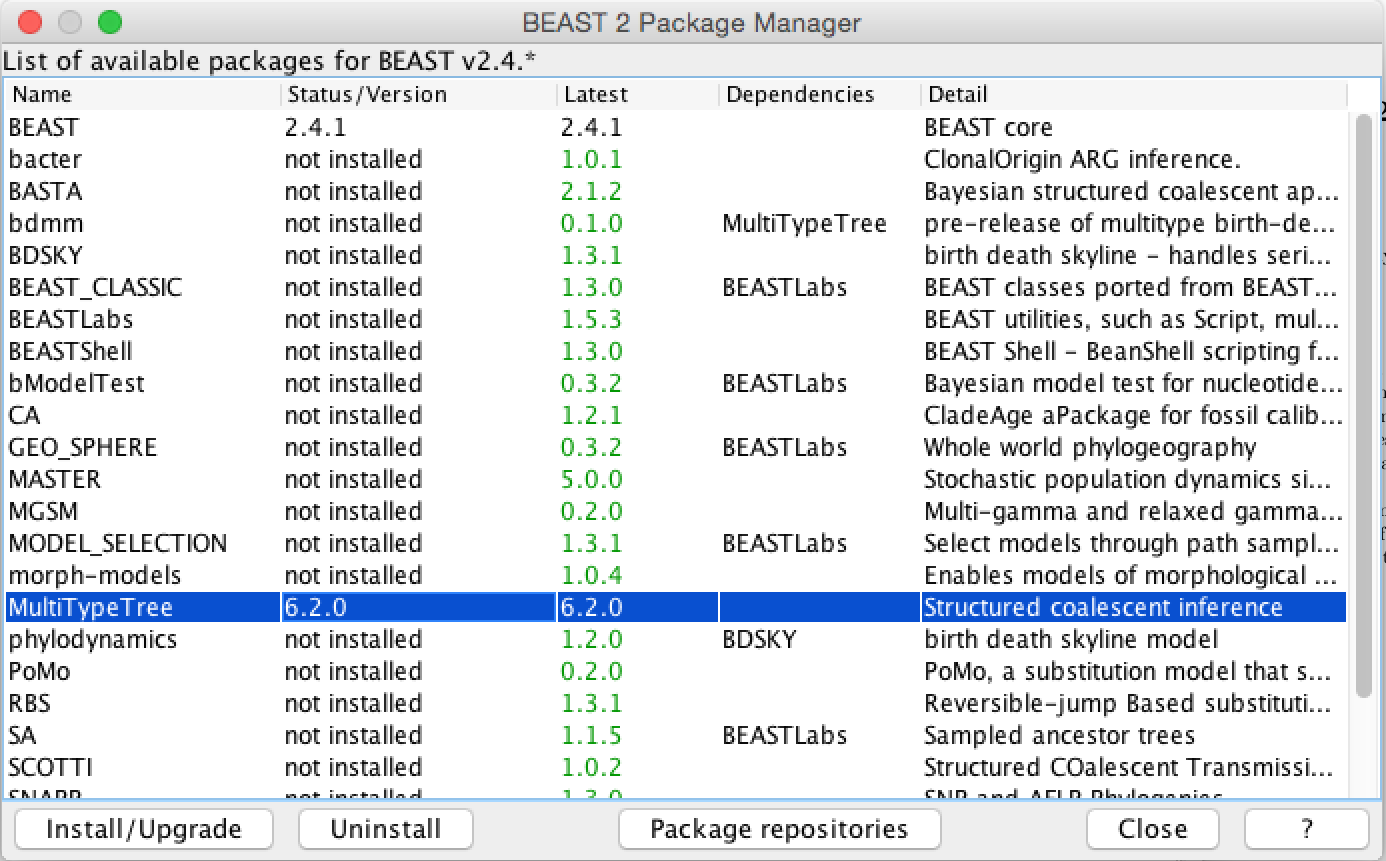Viewport: 1386px width, 861px height.
Task: Click the Latest column header
Action: (x=638, y=95)
